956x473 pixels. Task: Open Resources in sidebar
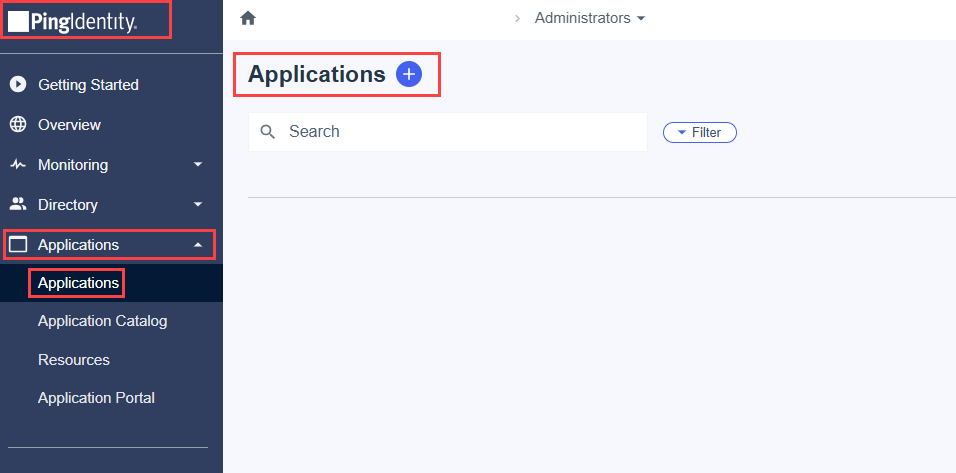74,360
